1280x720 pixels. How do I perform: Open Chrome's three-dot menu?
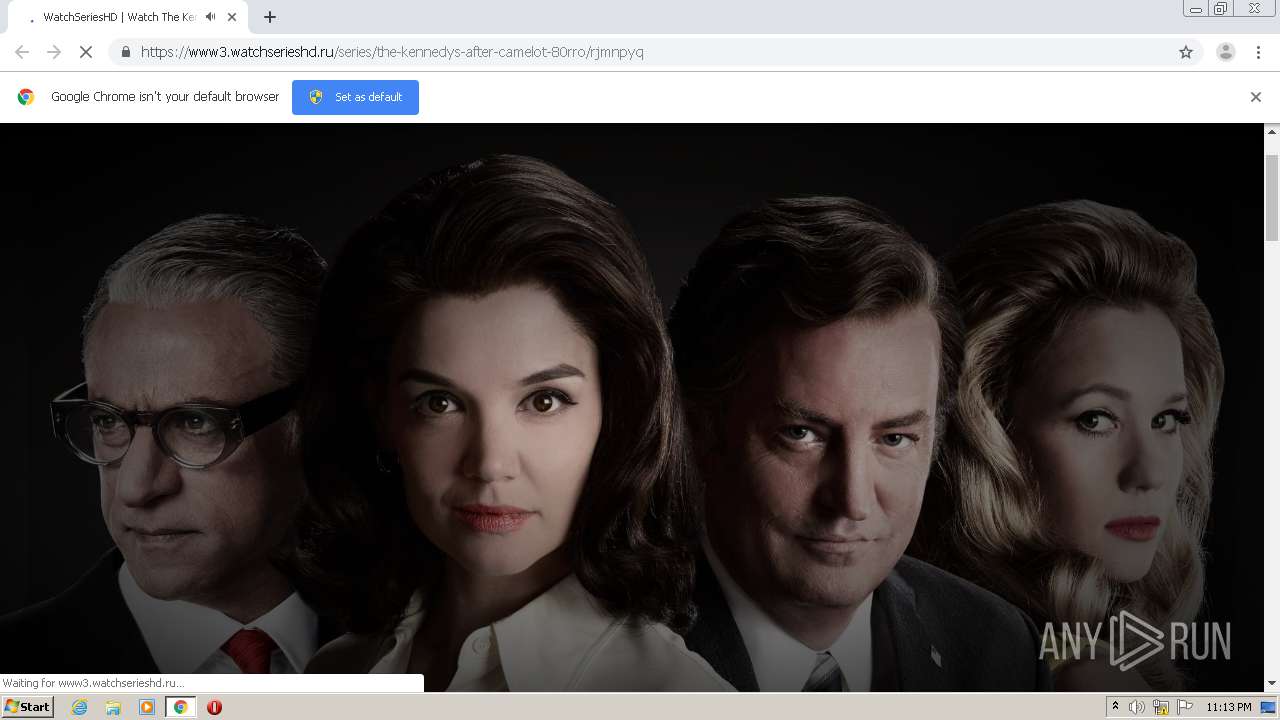tap(1259, 52)
